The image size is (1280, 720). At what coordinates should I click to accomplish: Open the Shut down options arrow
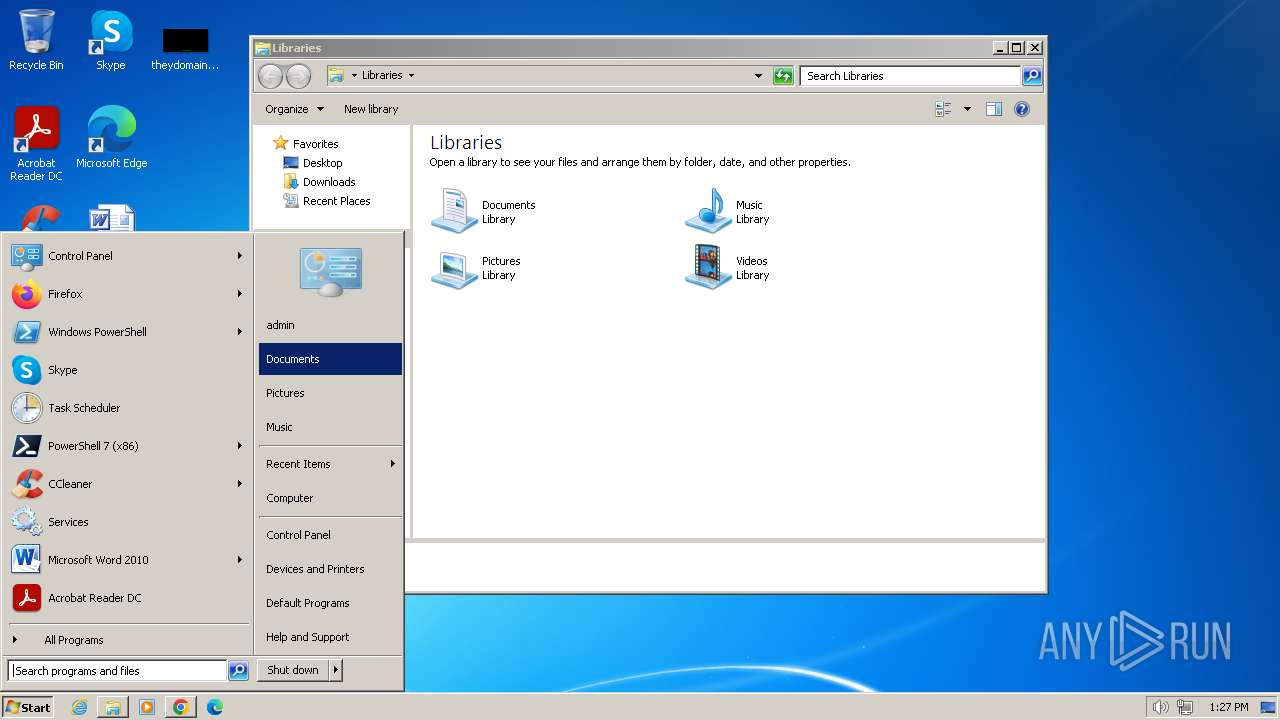(336, 670)
